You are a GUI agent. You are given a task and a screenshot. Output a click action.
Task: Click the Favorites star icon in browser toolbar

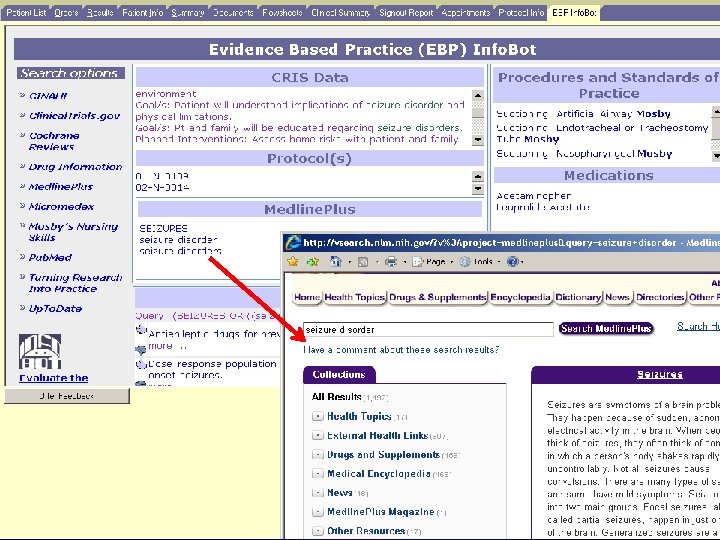pos(292,261)
